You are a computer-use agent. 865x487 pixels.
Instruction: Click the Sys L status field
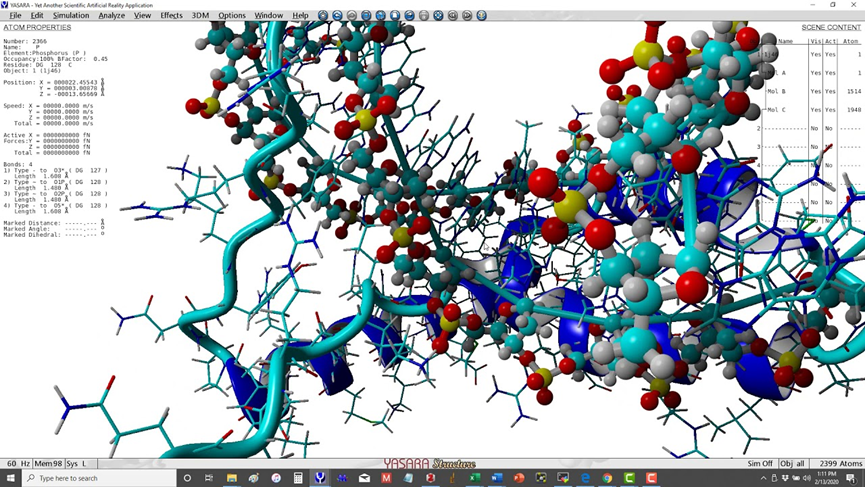pyautogui.click(x=76, y=463)
